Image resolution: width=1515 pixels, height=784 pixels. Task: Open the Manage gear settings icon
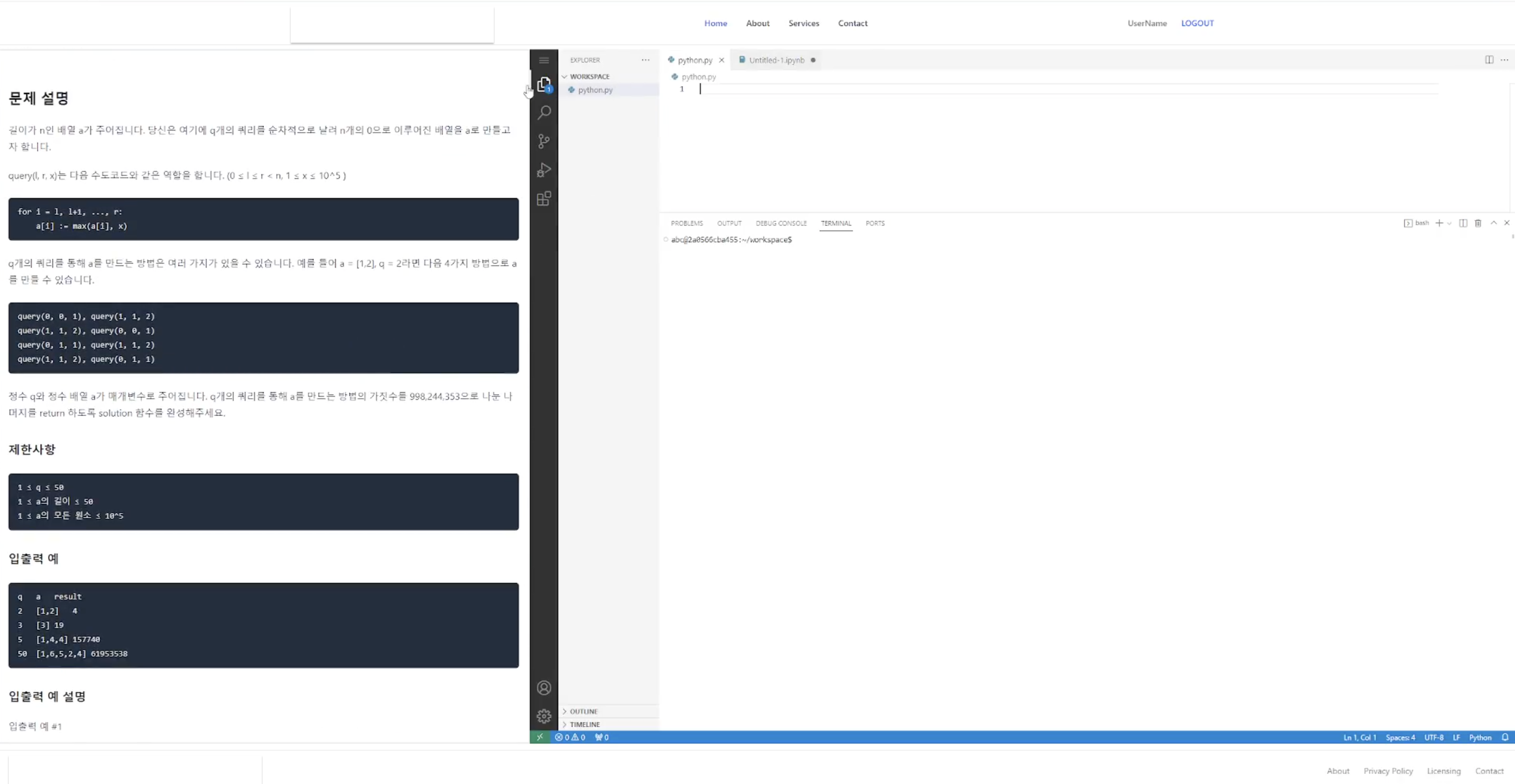543,716
